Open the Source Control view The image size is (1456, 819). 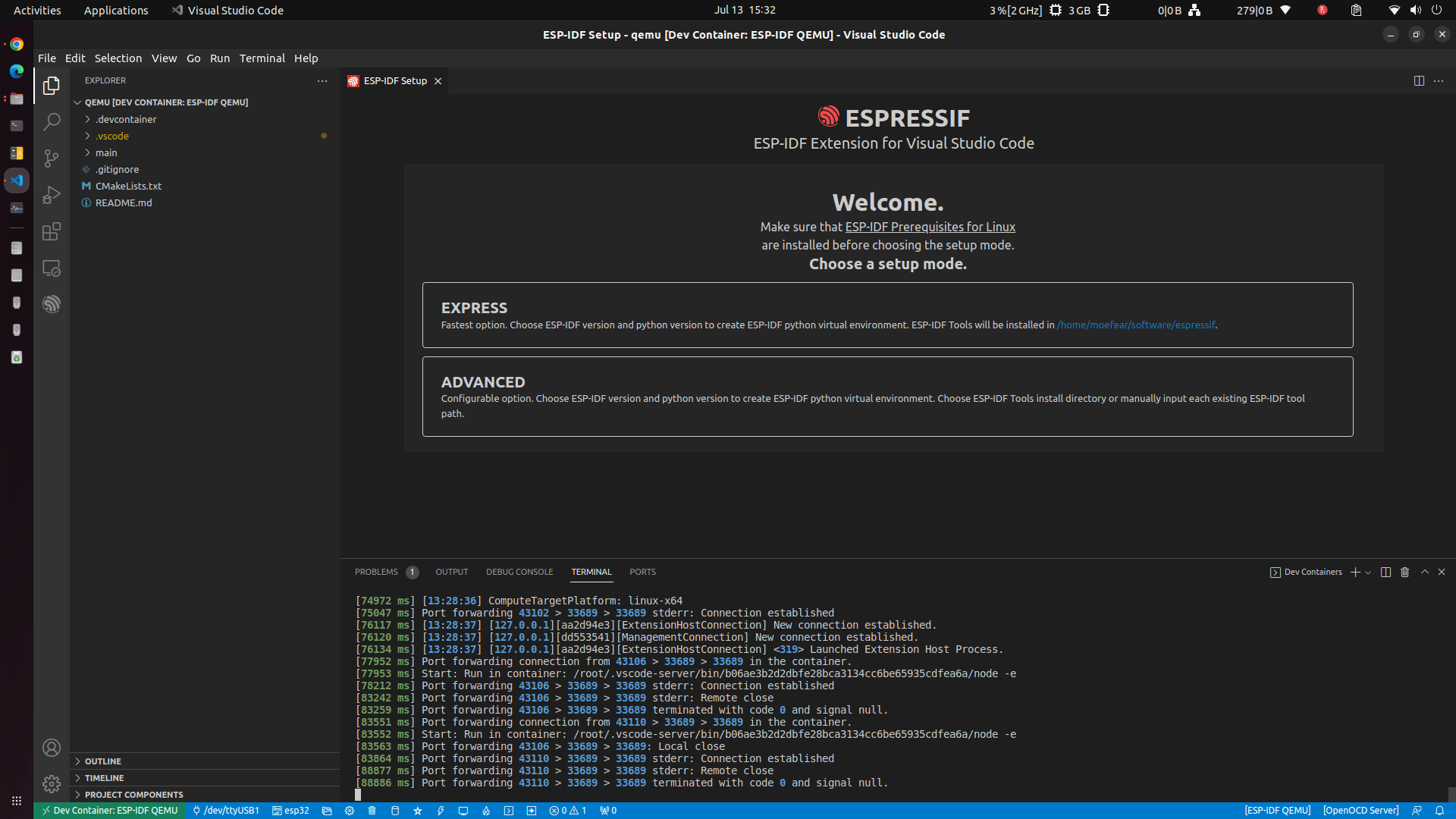[52, 158]
